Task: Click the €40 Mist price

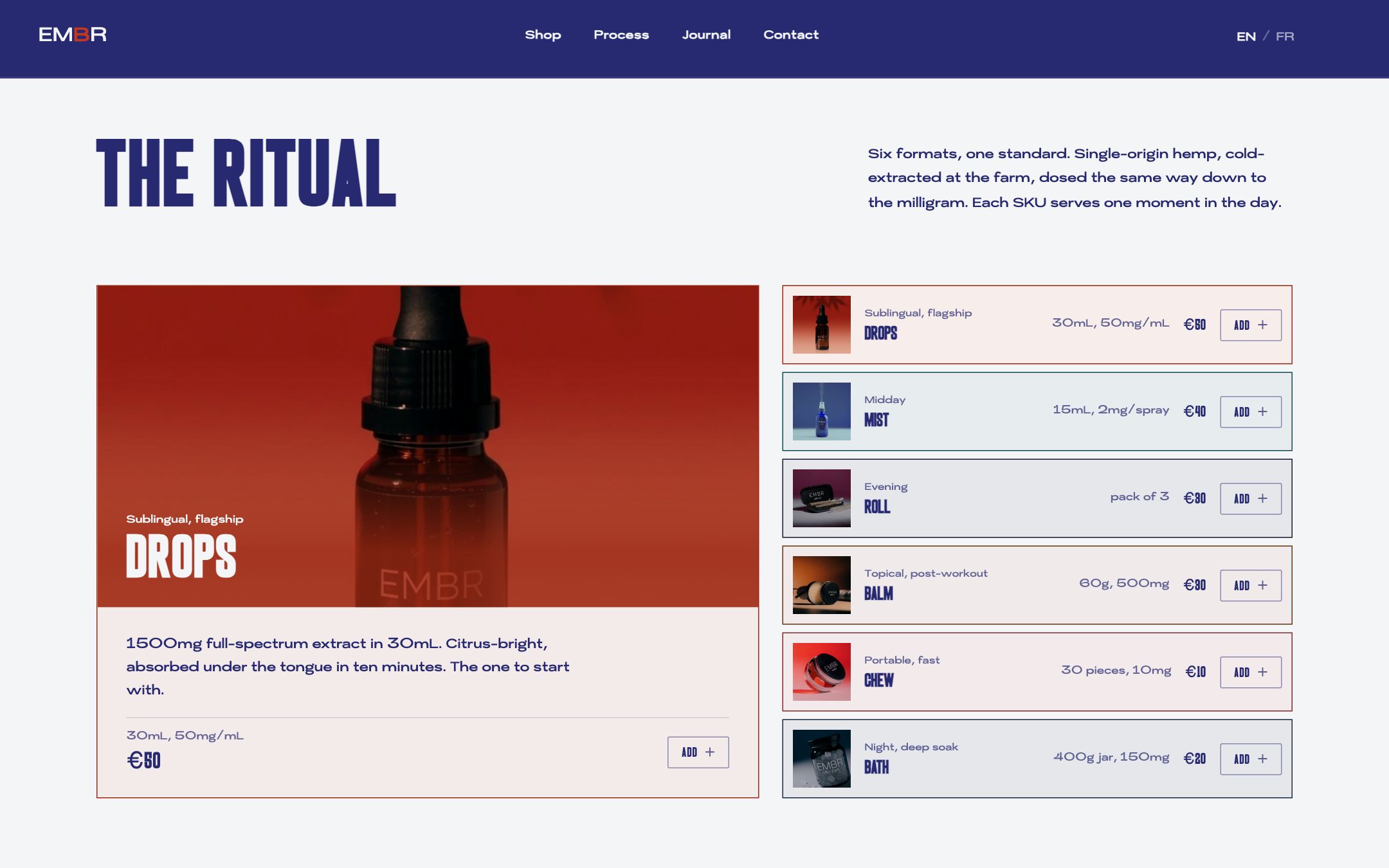Action: click(1195, 411)
